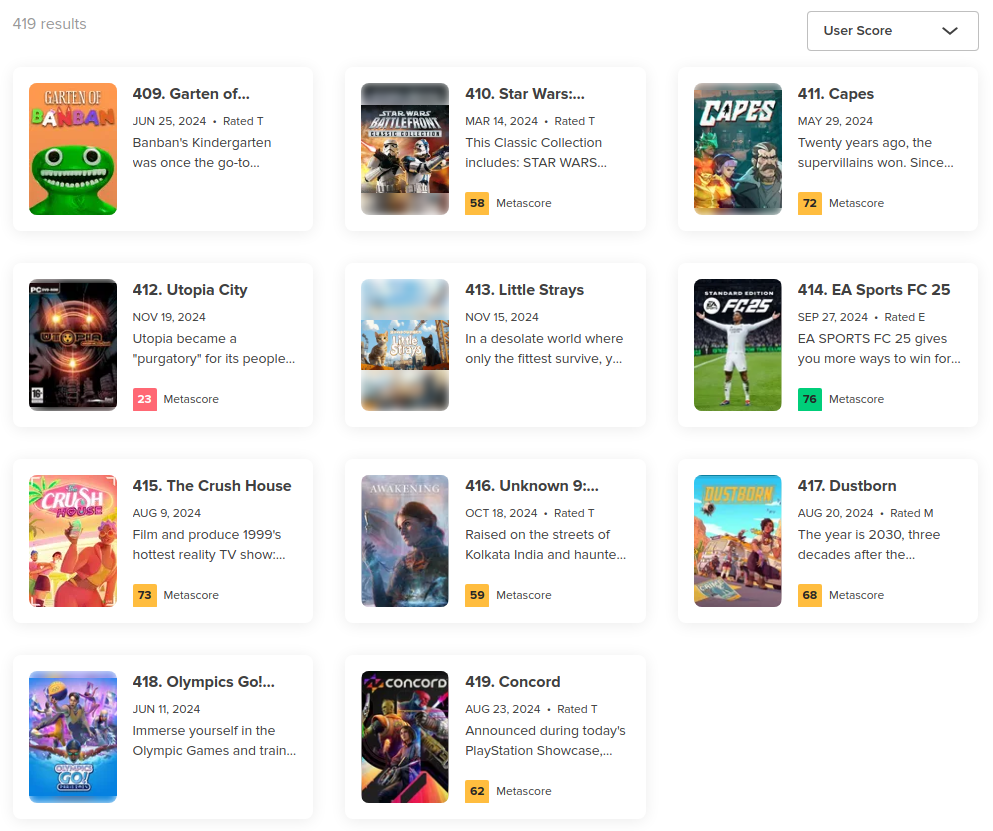Click the 68 Metascore badge for Dustborn

(809, 595)
